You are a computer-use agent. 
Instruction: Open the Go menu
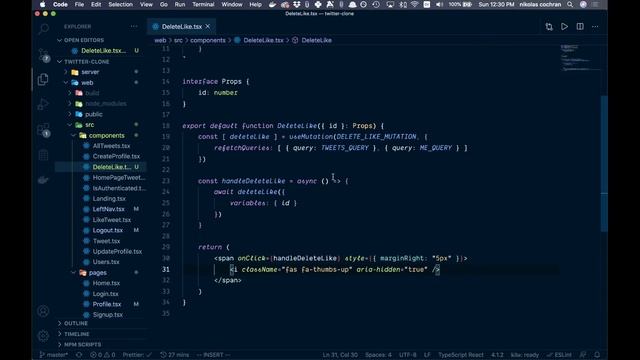click(x=164, y=4)
